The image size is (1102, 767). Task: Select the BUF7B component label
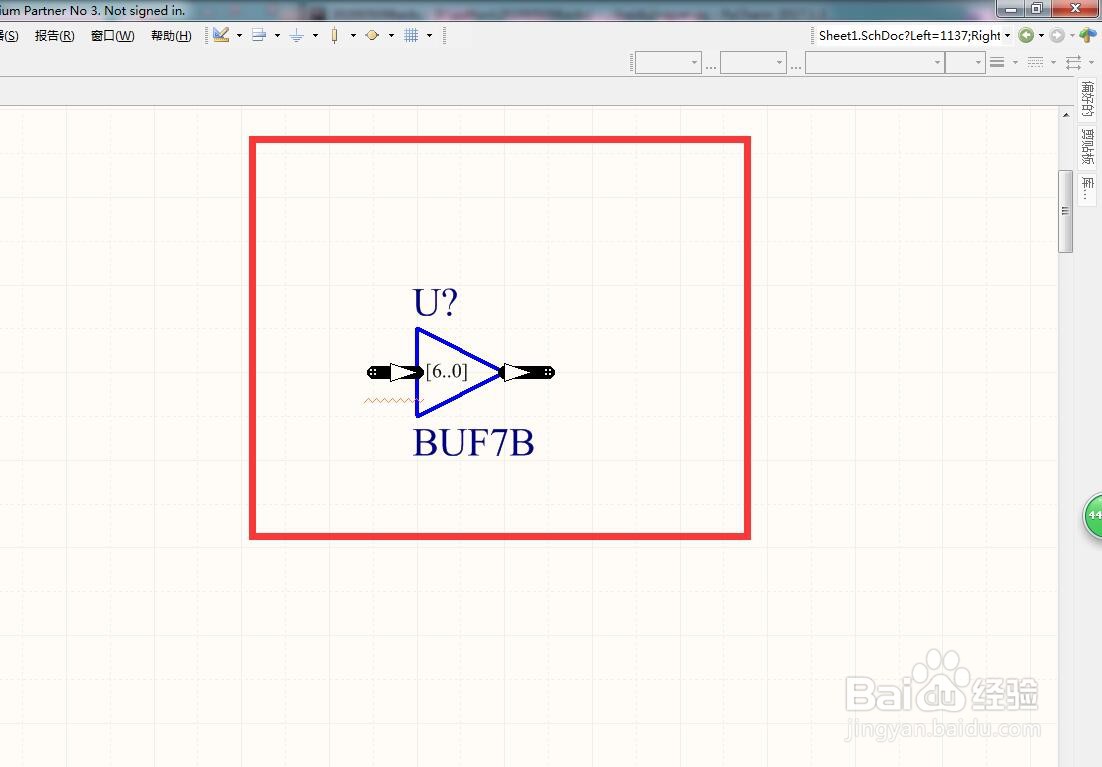tap(473, 443)
